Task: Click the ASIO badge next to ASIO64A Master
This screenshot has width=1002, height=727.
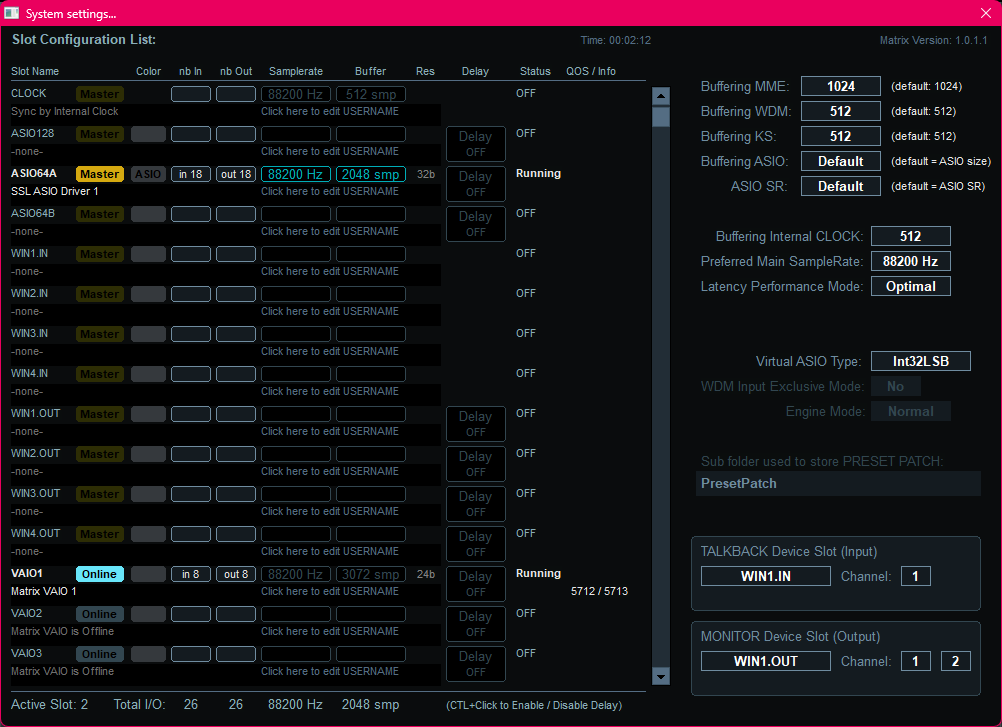Action: pos(147,173)
